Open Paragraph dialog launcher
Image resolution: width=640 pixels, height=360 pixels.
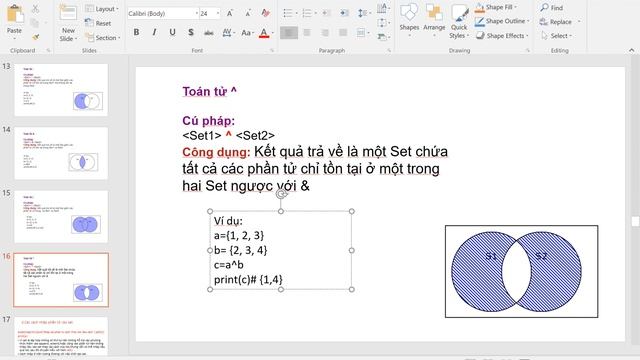(x=389, y=51)
